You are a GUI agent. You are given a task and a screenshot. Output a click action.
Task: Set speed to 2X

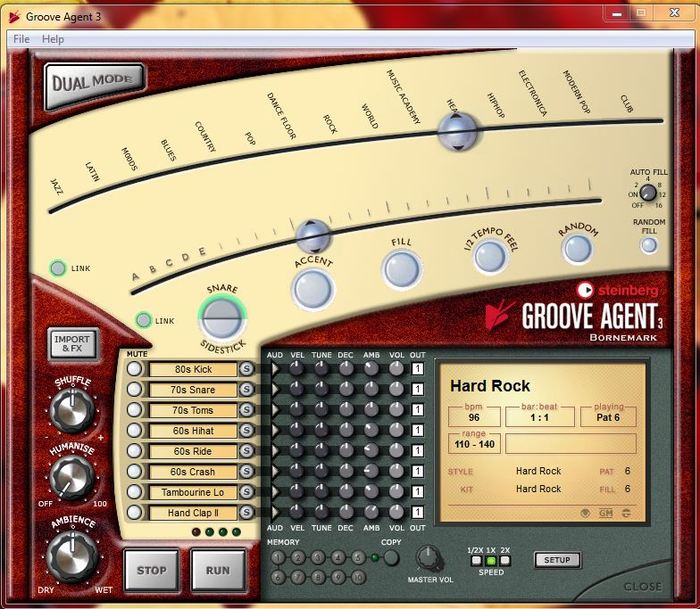pyautogui.click(x=505, y=561)
